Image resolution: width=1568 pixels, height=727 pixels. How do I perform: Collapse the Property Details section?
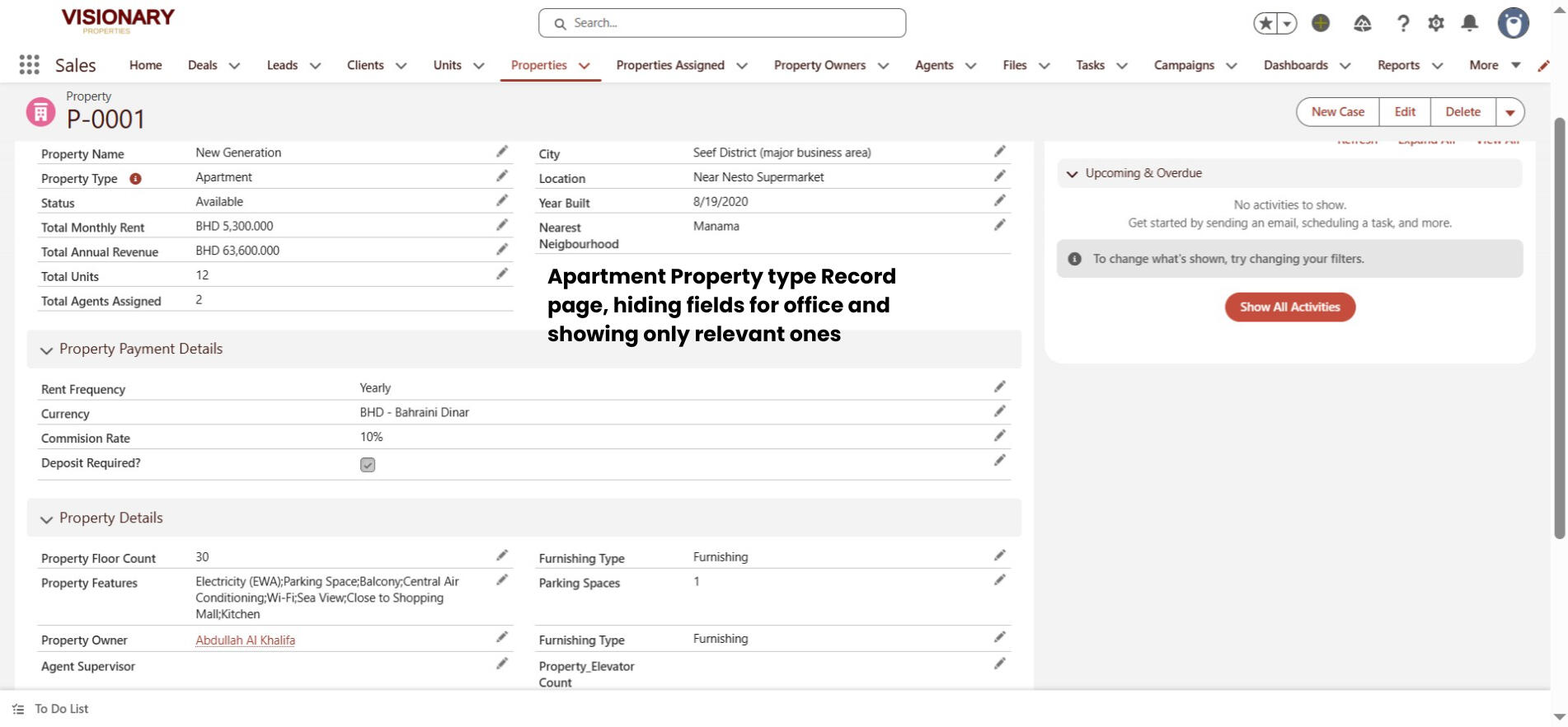pos(47,519)
